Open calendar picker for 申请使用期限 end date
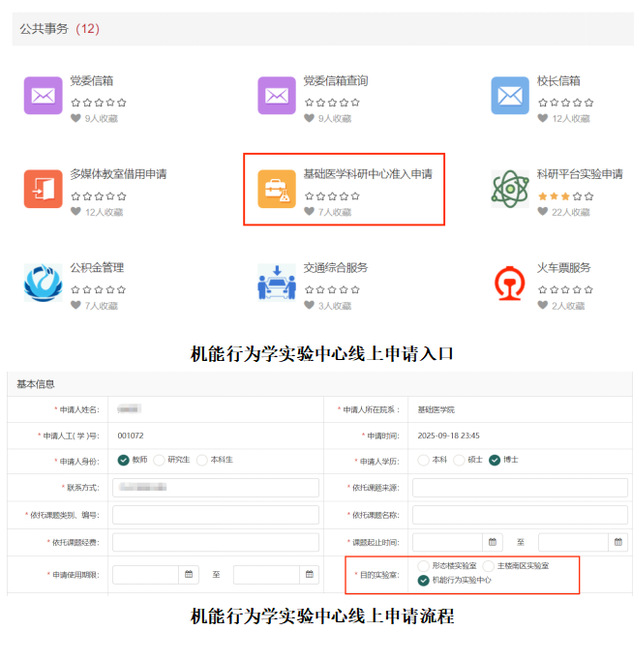639x661 pixels. pyautogui.click(x=309, y=575)
